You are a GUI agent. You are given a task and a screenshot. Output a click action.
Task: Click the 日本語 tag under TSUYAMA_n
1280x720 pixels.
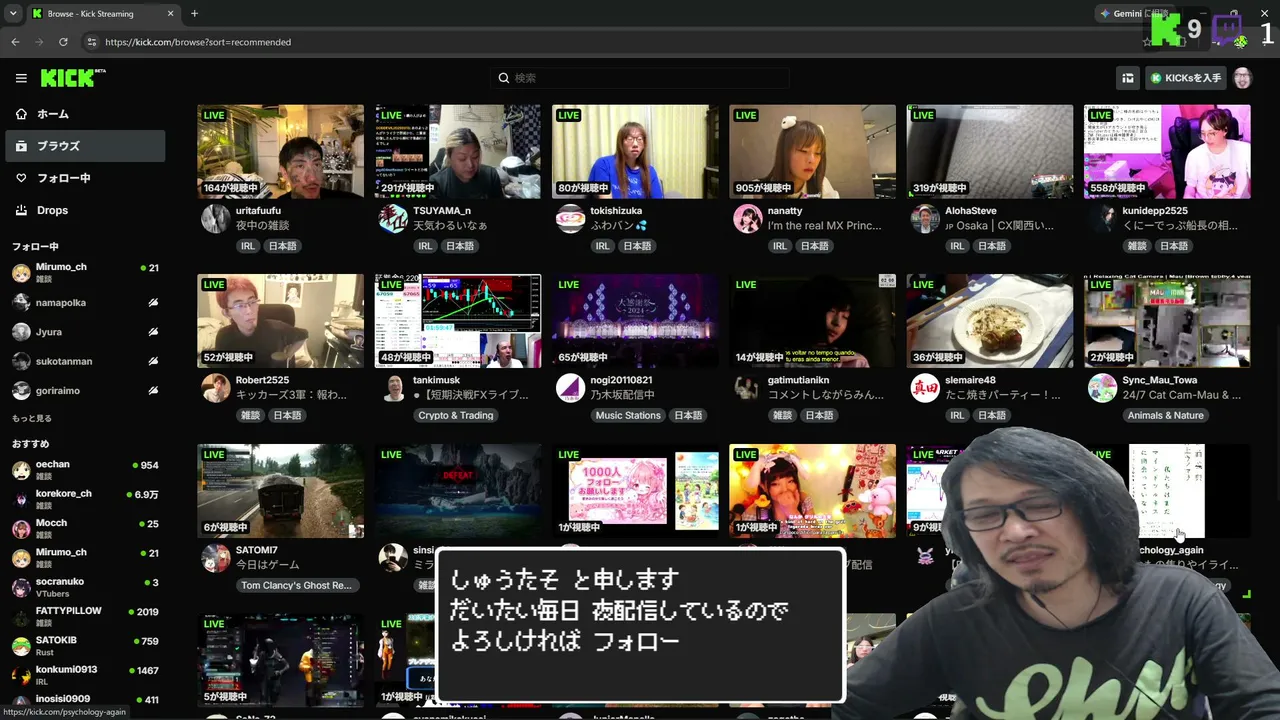point(460,246)
